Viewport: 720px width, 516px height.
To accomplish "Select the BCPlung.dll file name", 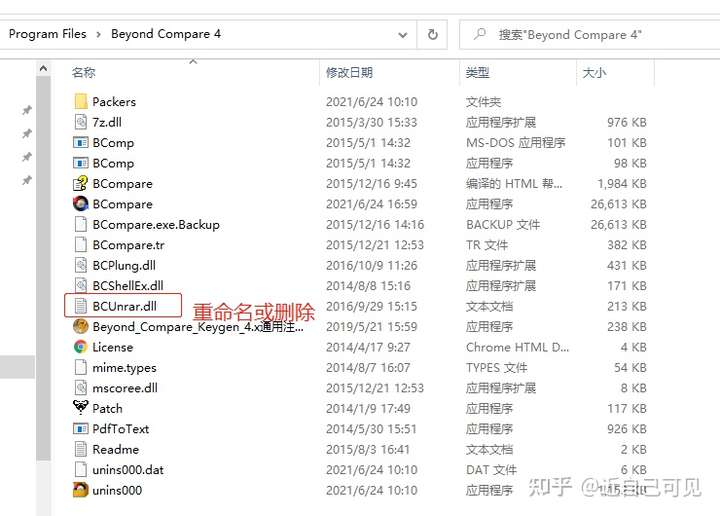I will (x=124, y=265).
